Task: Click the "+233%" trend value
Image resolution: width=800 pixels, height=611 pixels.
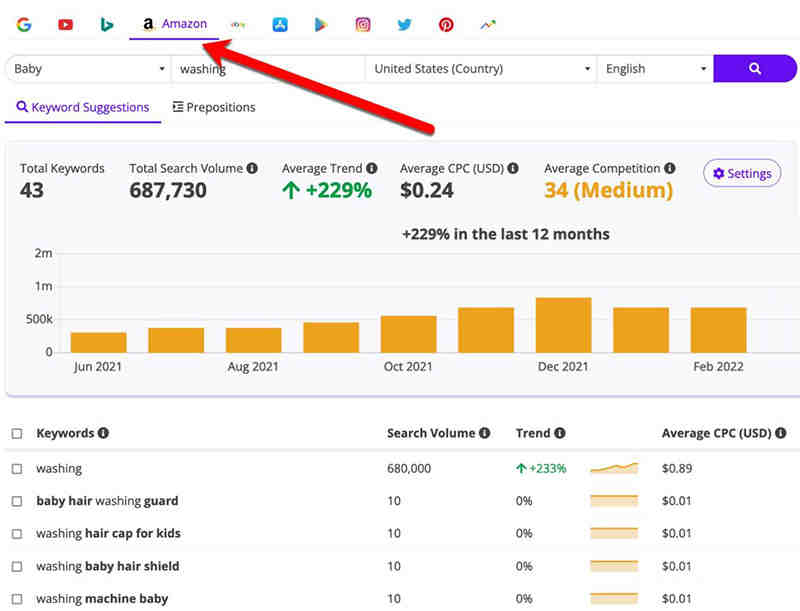Action: 541,468
